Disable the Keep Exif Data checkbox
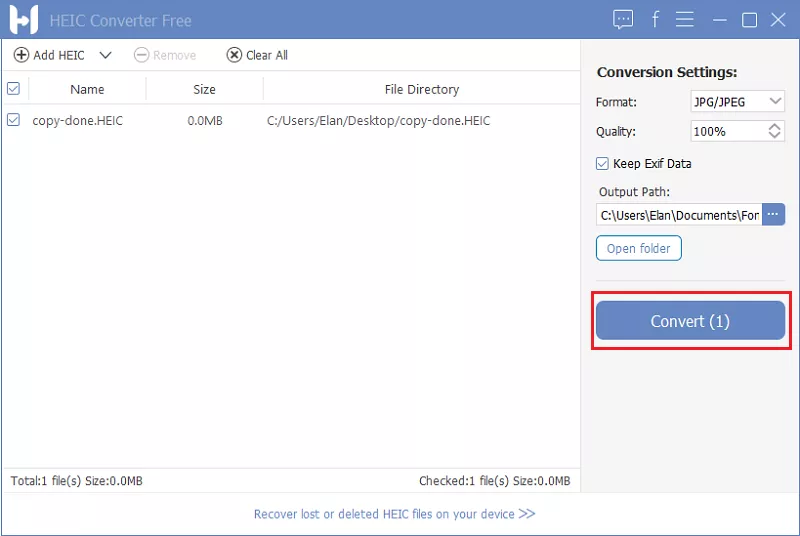 [x=602, y=163]
